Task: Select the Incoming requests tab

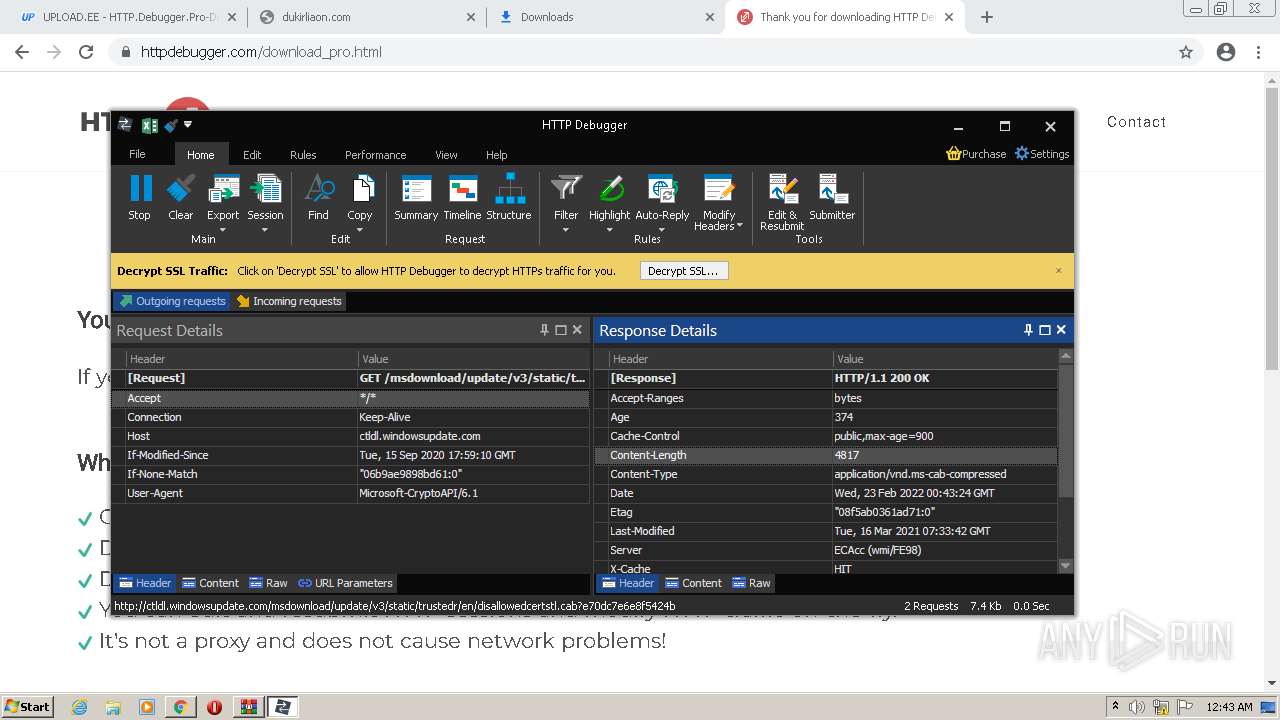Action: click(x=290, y=301)
